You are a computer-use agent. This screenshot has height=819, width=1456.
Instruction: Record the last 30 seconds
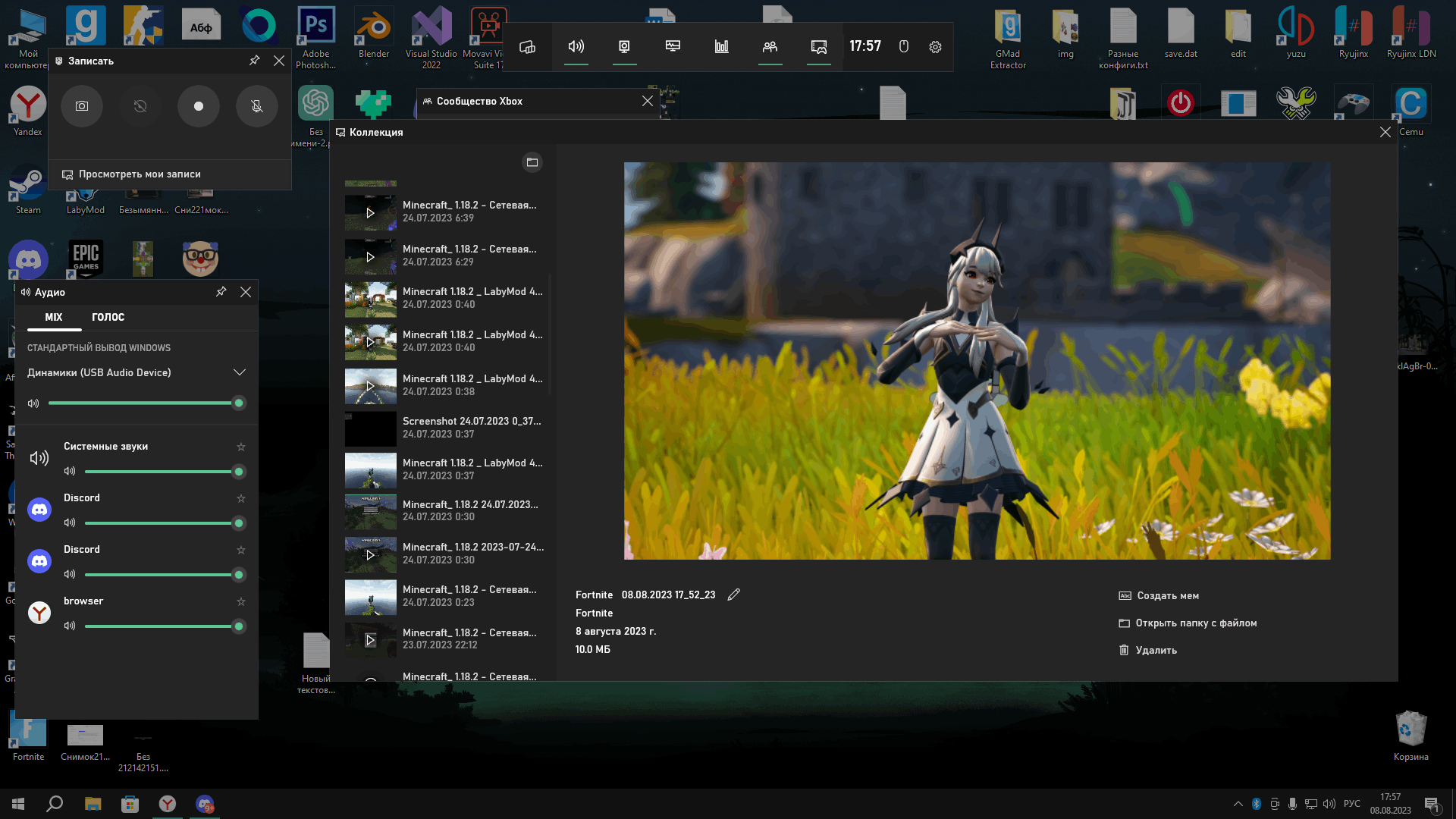tap(140, 106)
